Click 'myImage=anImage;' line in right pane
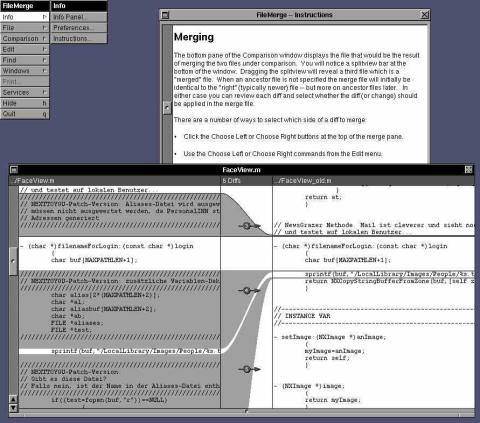Viewport: 480px width, 423px height. click(x=335, y=351)
